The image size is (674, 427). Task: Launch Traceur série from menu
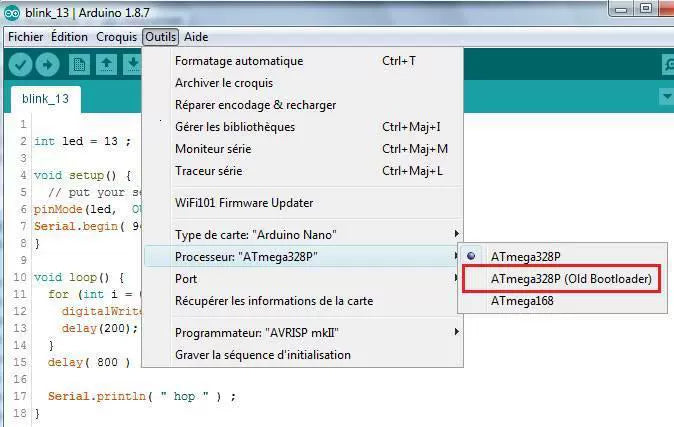coord(303,171)
